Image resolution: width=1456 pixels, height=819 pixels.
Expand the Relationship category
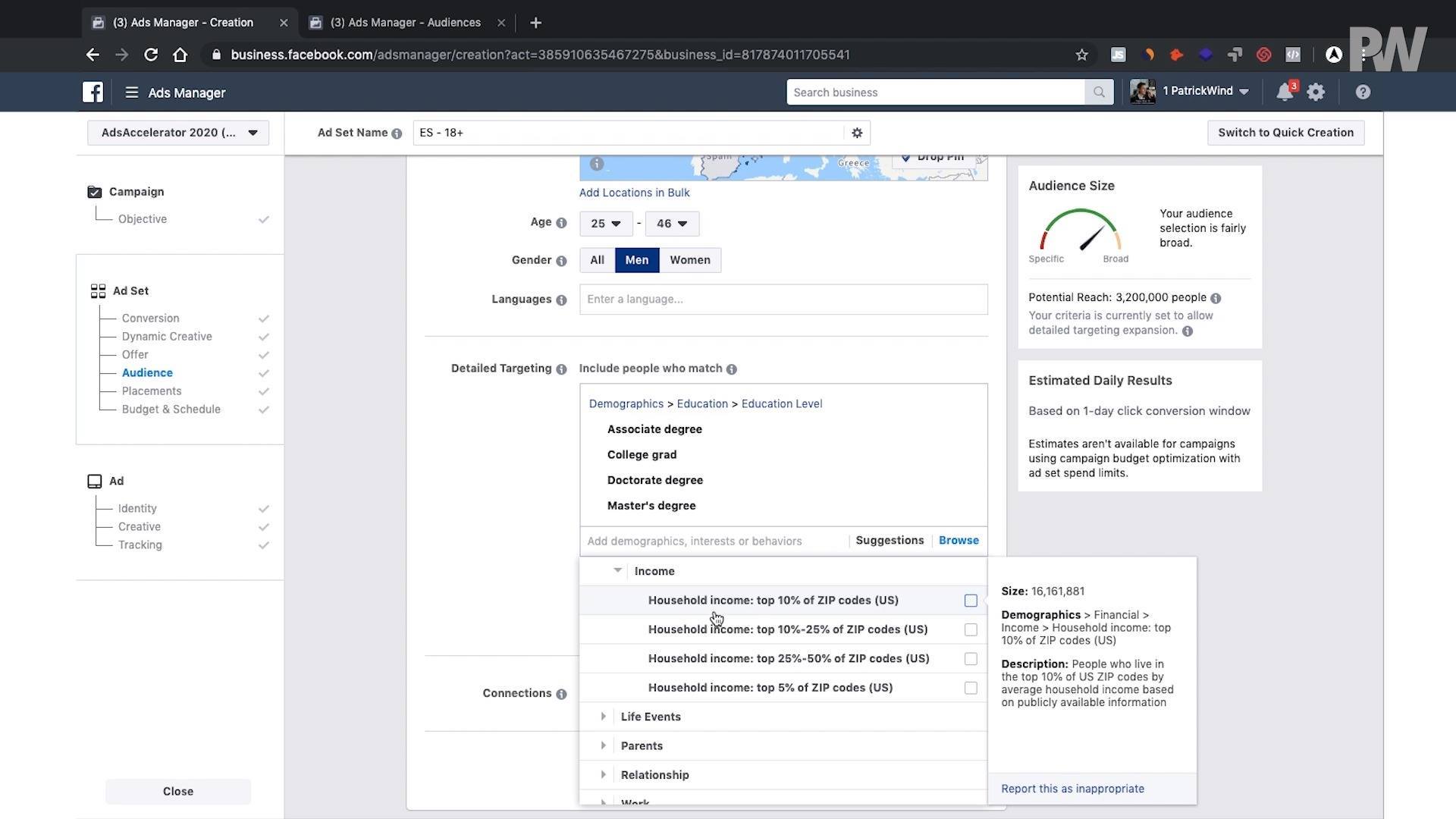(x=604, y=775)
